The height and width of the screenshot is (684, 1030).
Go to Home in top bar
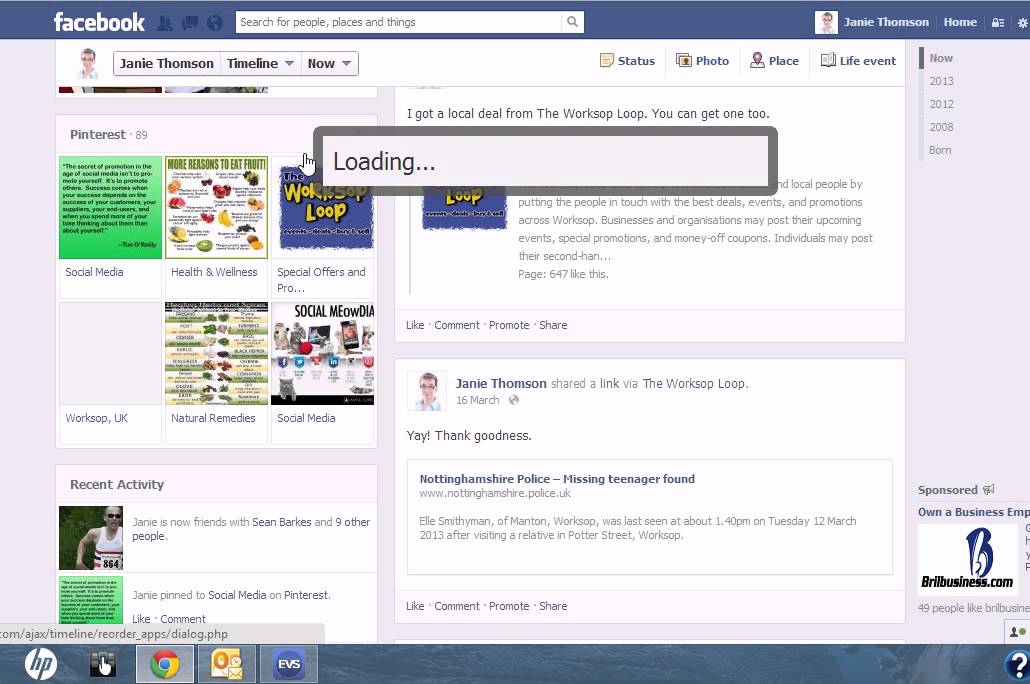960,22
